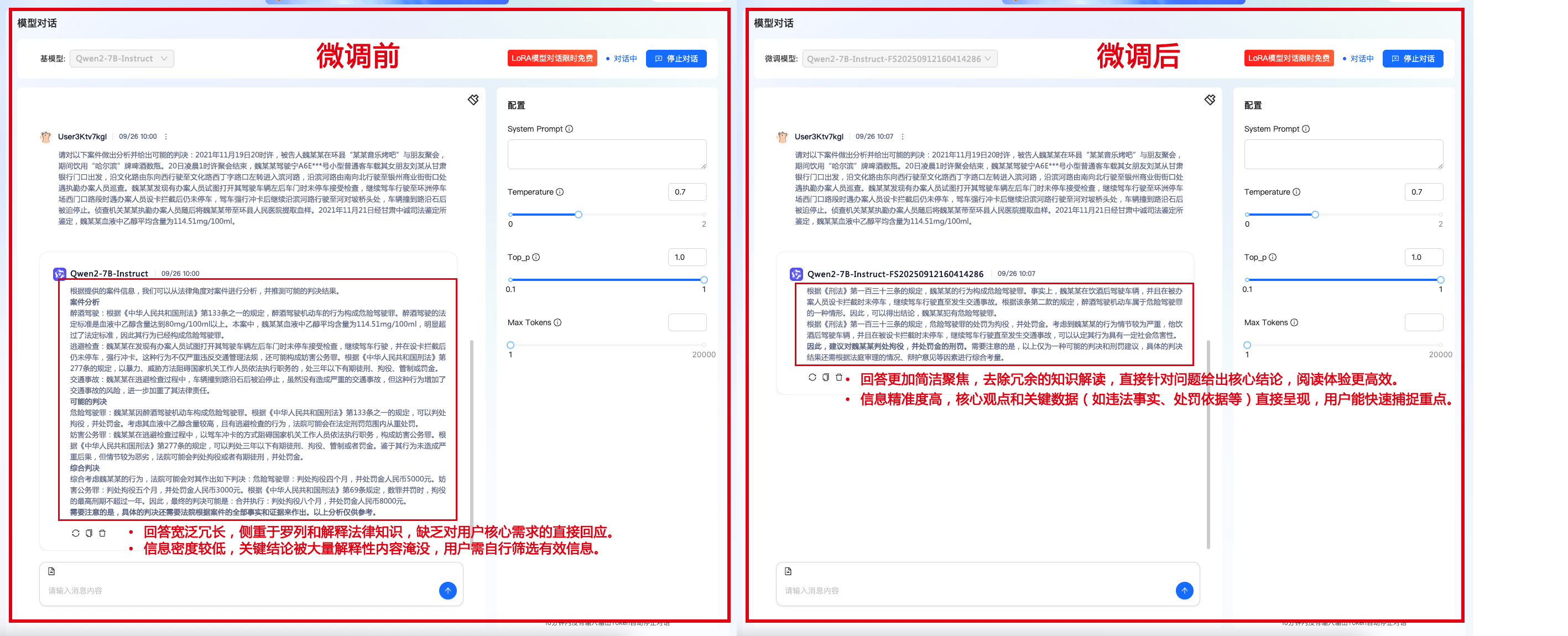The height and width of the screenshot is (636, 1568).
Task: Click the 停止对话 button on the left panel
Action: click(676, 59)
